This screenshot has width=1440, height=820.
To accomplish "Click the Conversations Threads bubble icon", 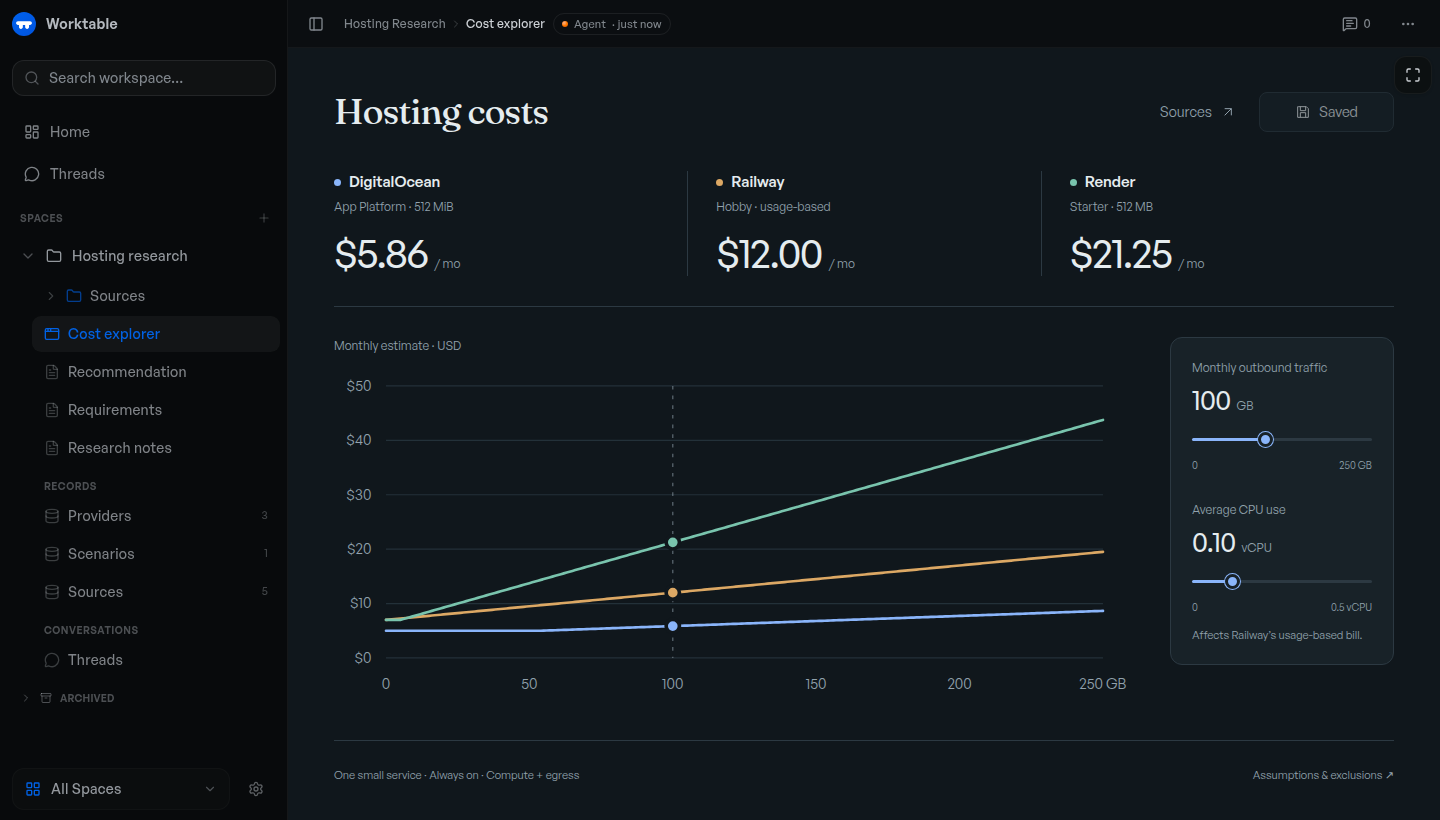I will [52, 660].
